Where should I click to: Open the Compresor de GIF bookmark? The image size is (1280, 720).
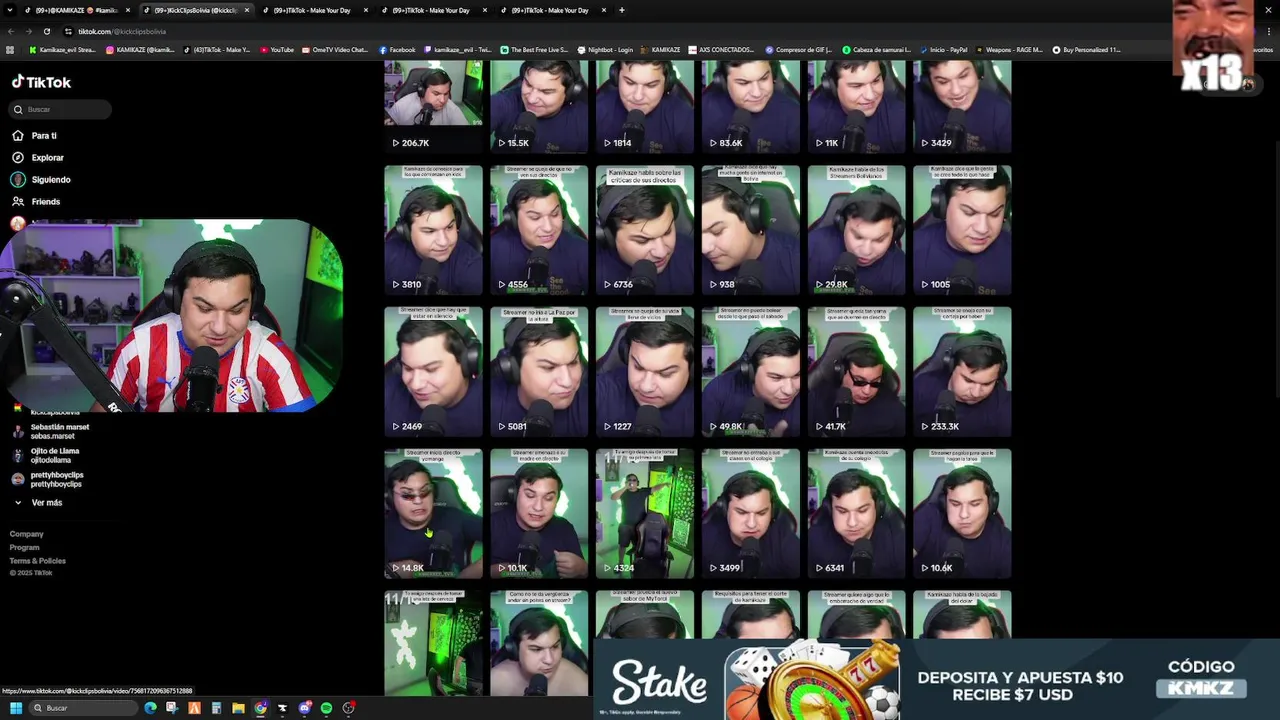tap(799, 49)
